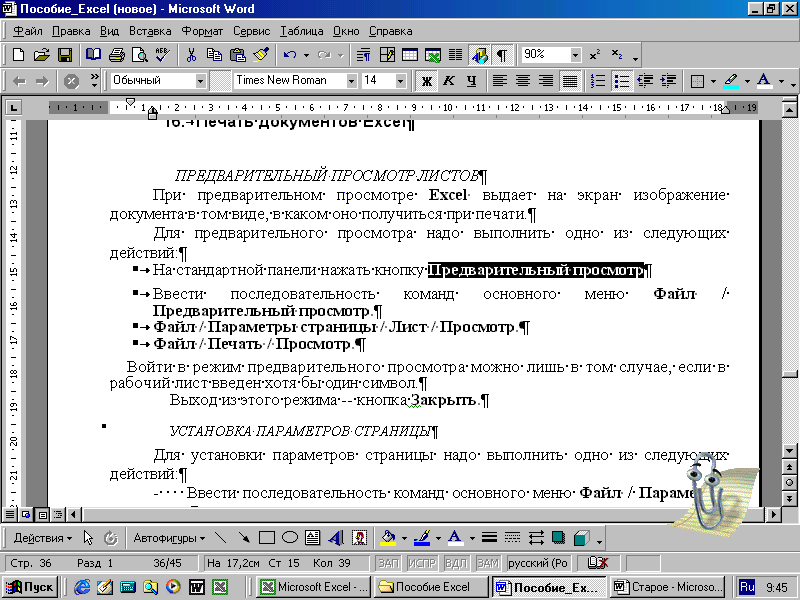The image size is (800, 600).
Task: Insert WordArt from drawing toolbar
Action: (x=336, y=538)
